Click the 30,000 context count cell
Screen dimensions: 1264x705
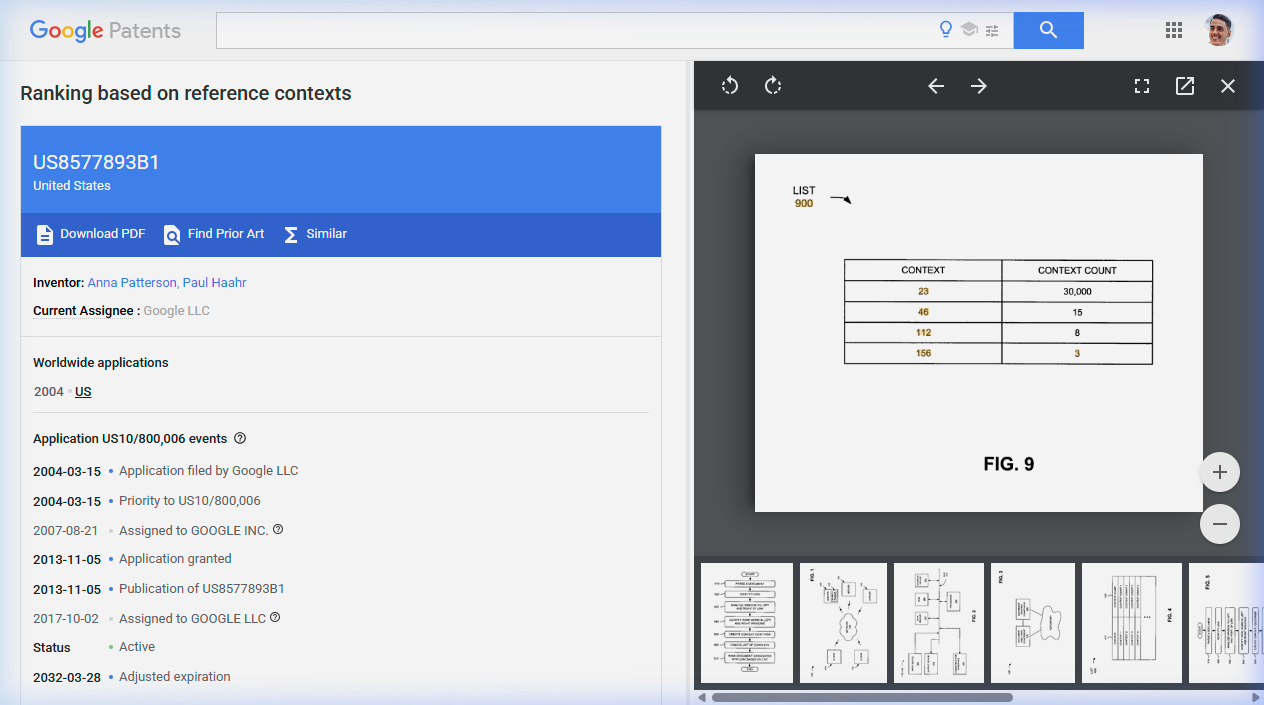(1077, 292)
